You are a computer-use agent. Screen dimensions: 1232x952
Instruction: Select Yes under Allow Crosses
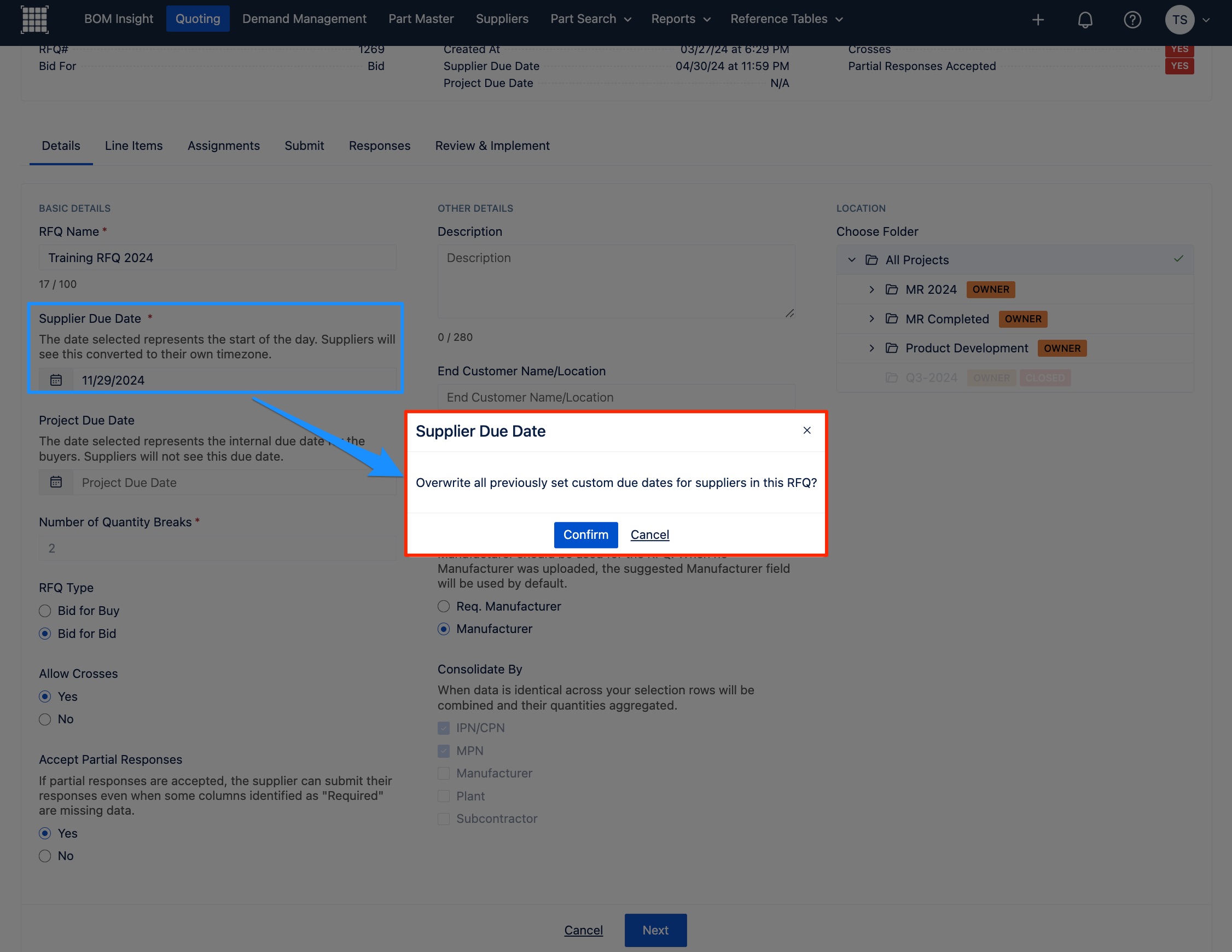(45, 696)
